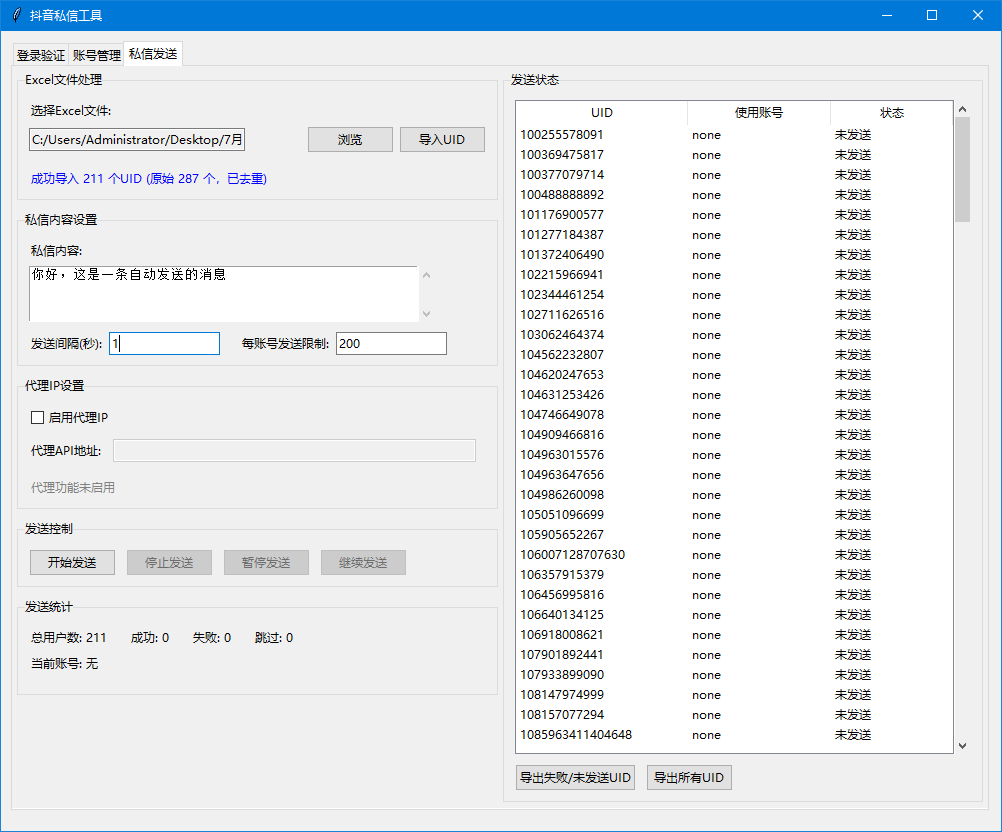
Task: Click the 继续发送 button
Action: pos(364,562)
